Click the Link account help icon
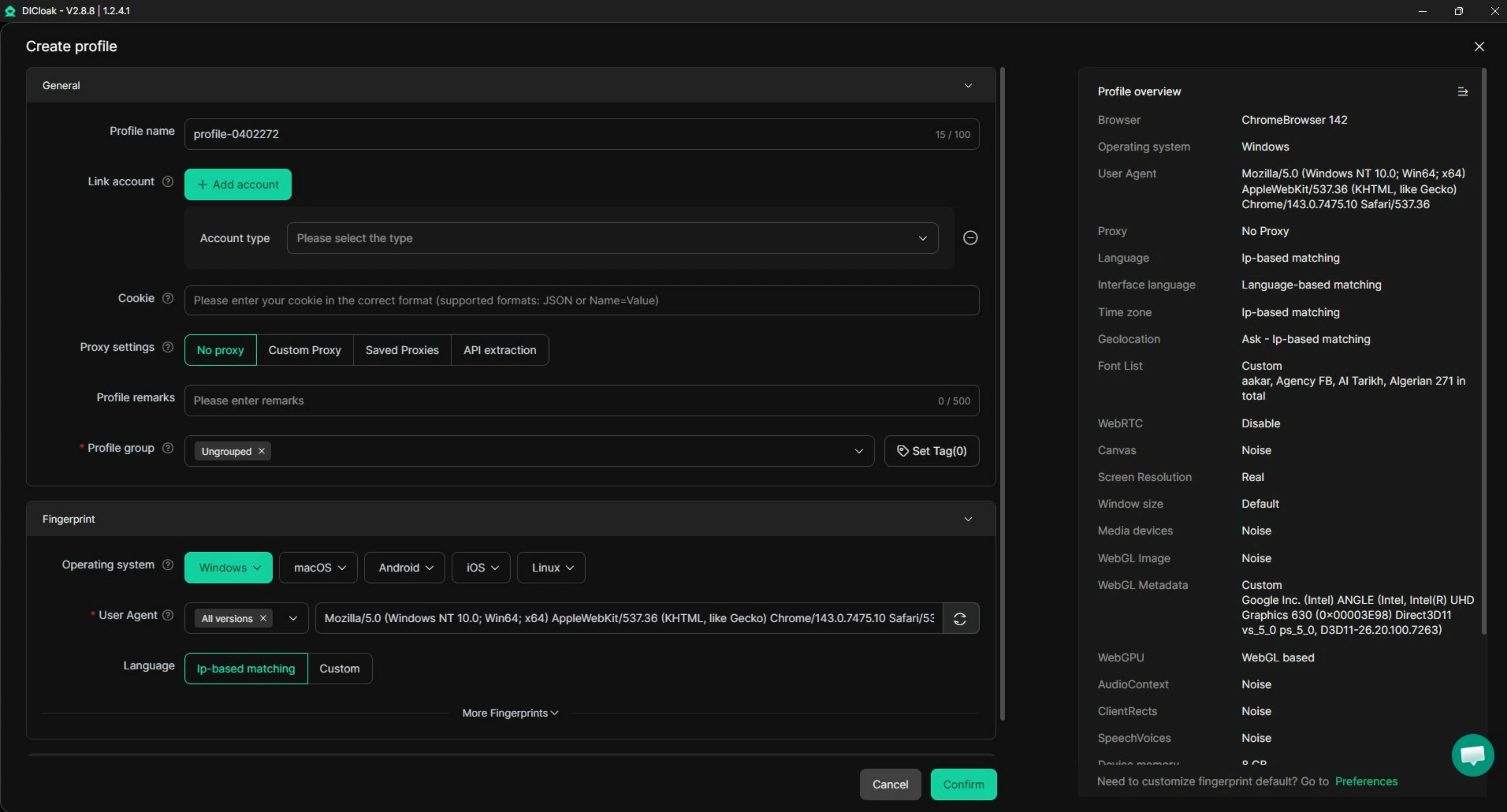This screenshot has width=1507, height=812. (168, 181)
